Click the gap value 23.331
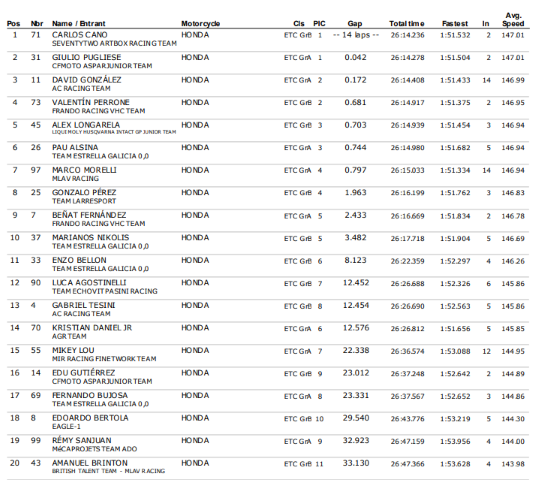533x480 pixels. [x=356, y=395]
